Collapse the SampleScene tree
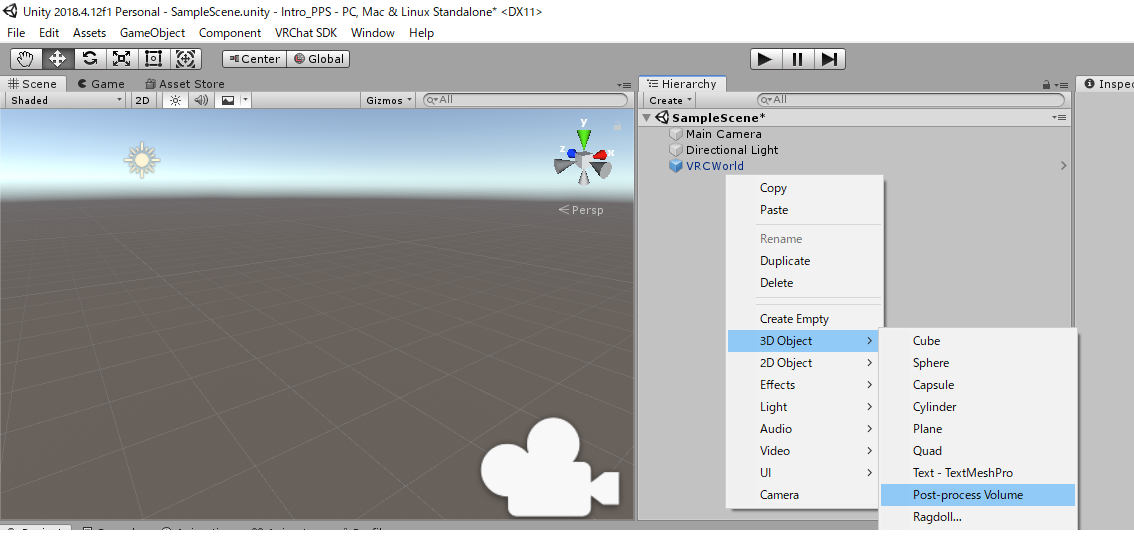The width and height of the screenshot is (1134, 550). point(647,117)
